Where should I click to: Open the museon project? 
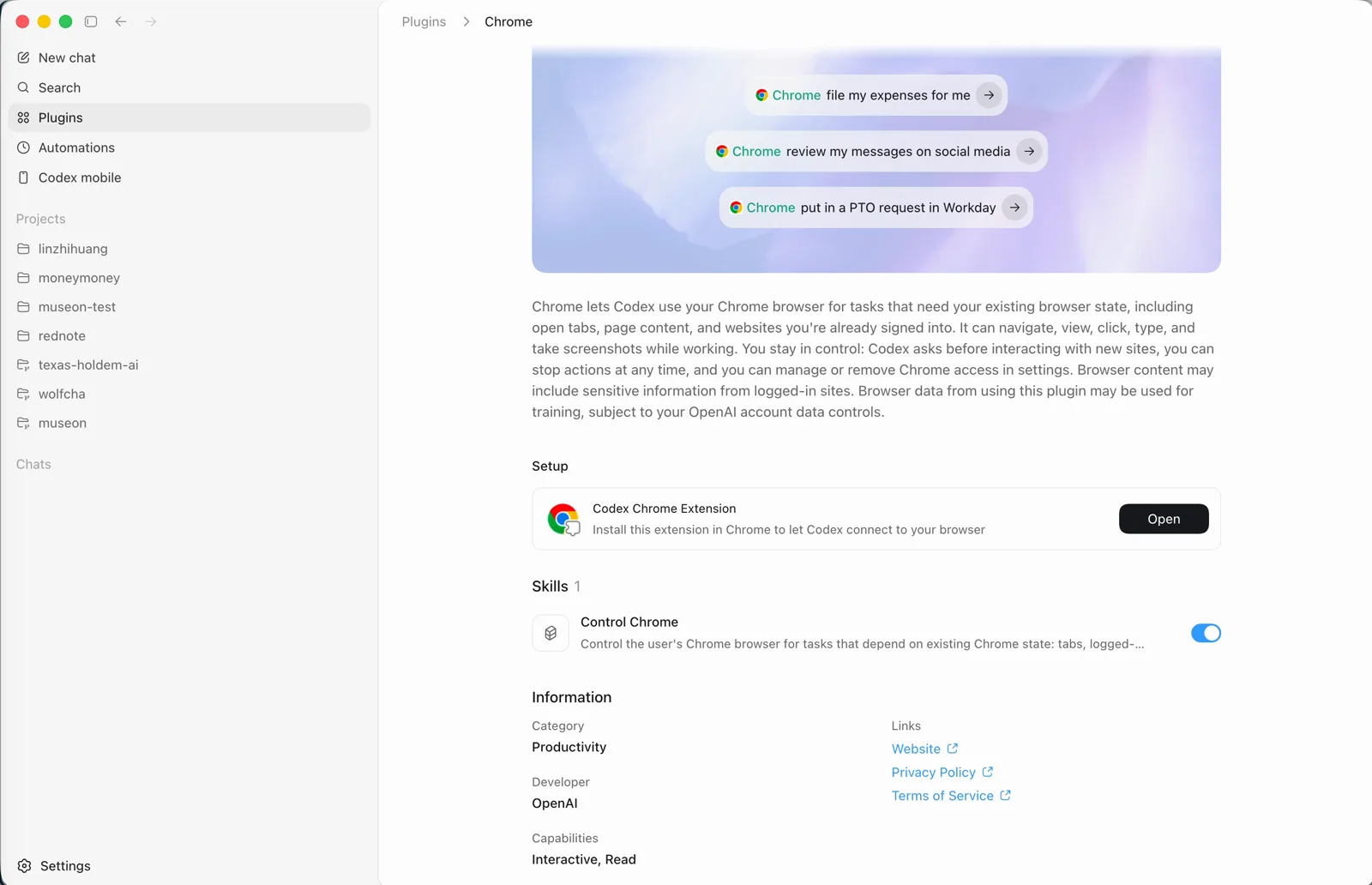tap(189, 423)
